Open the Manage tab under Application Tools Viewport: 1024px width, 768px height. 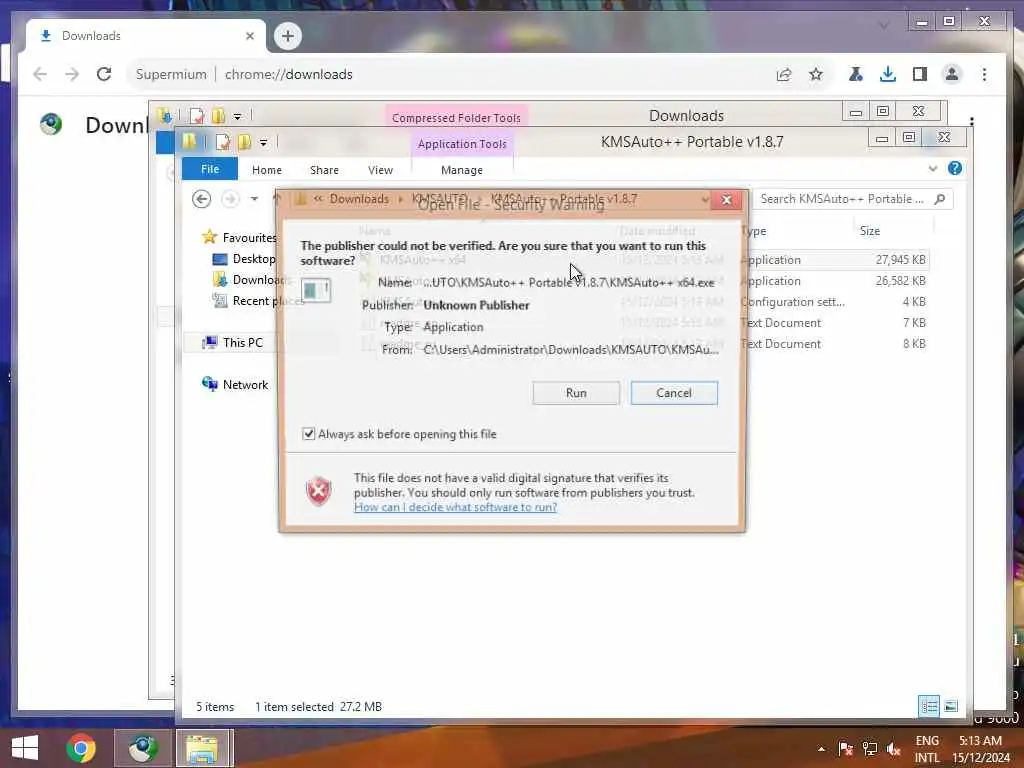(x=462, y=170)
